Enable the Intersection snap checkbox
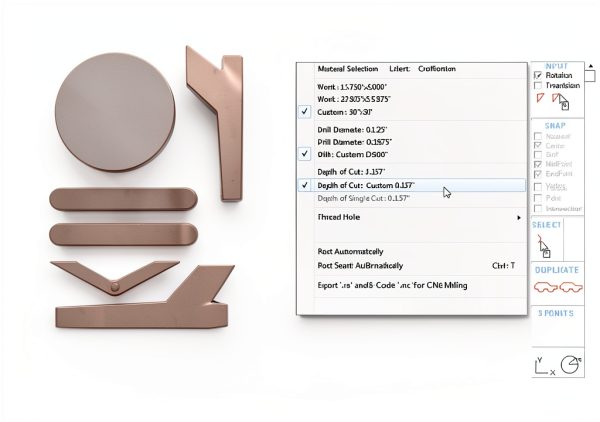 coord(538,209)
